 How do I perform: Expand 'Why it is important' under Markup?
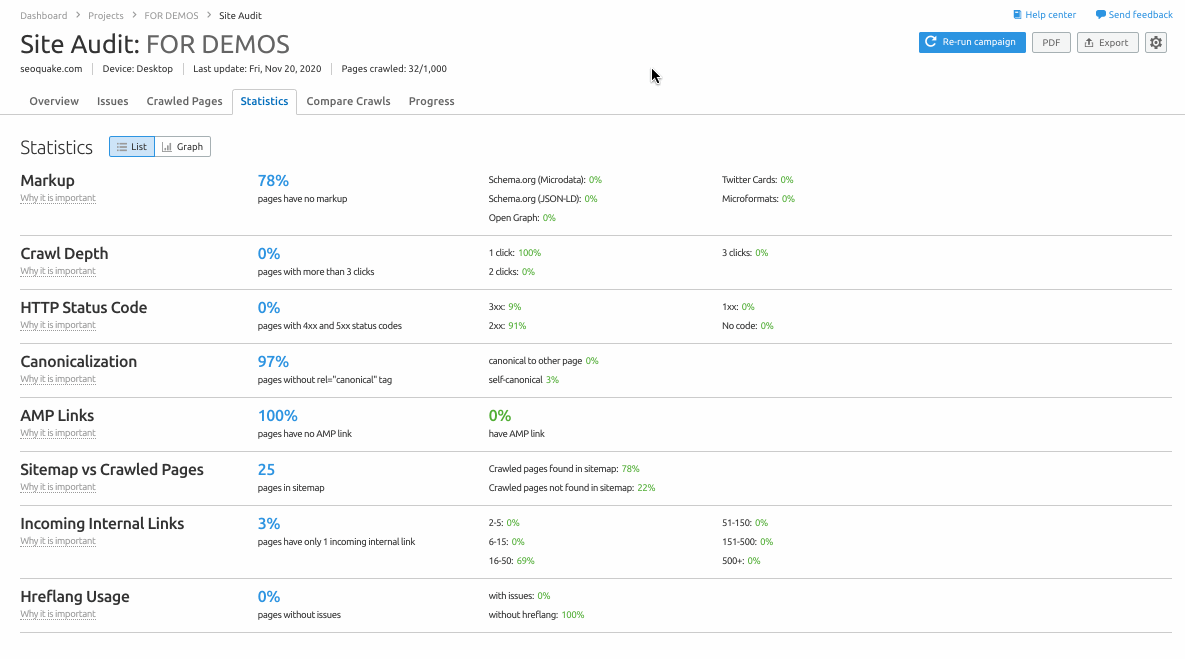pyautogui.click(x=58, y=199)
